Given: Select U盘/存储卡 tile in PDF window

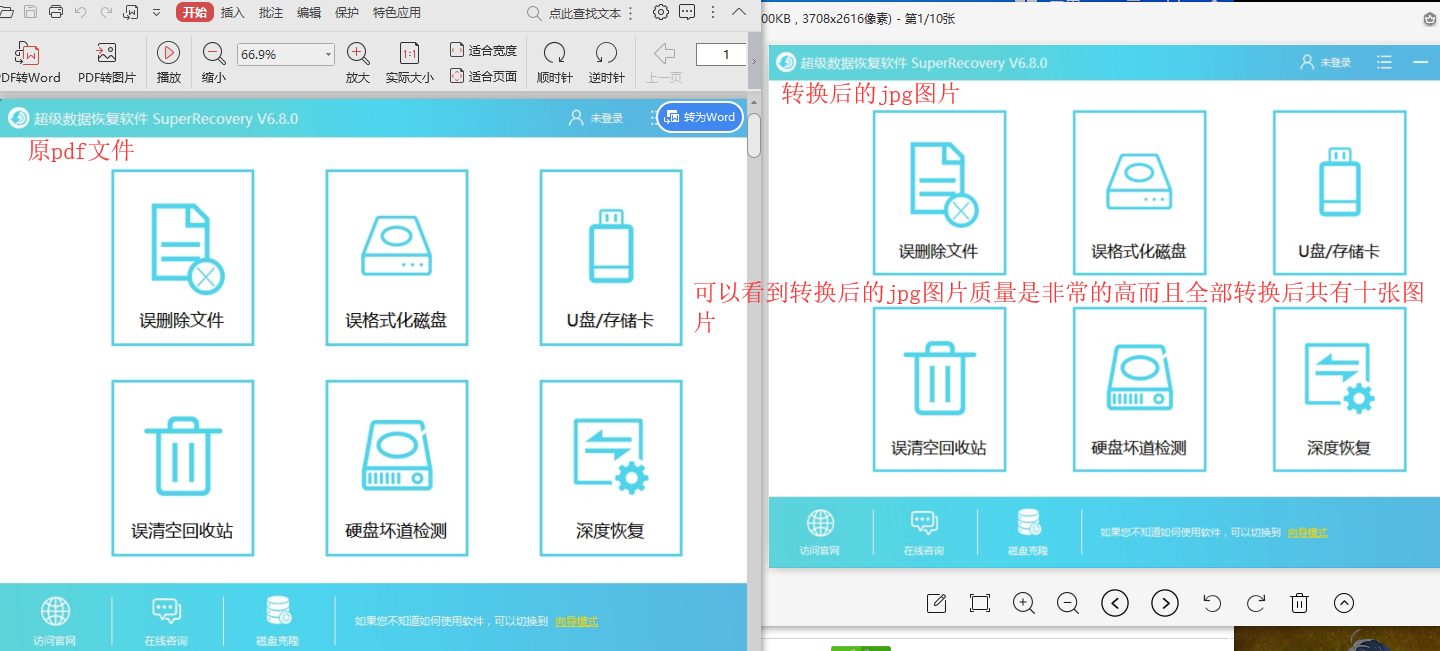Looking at the screenshot, I should (611, 257).
